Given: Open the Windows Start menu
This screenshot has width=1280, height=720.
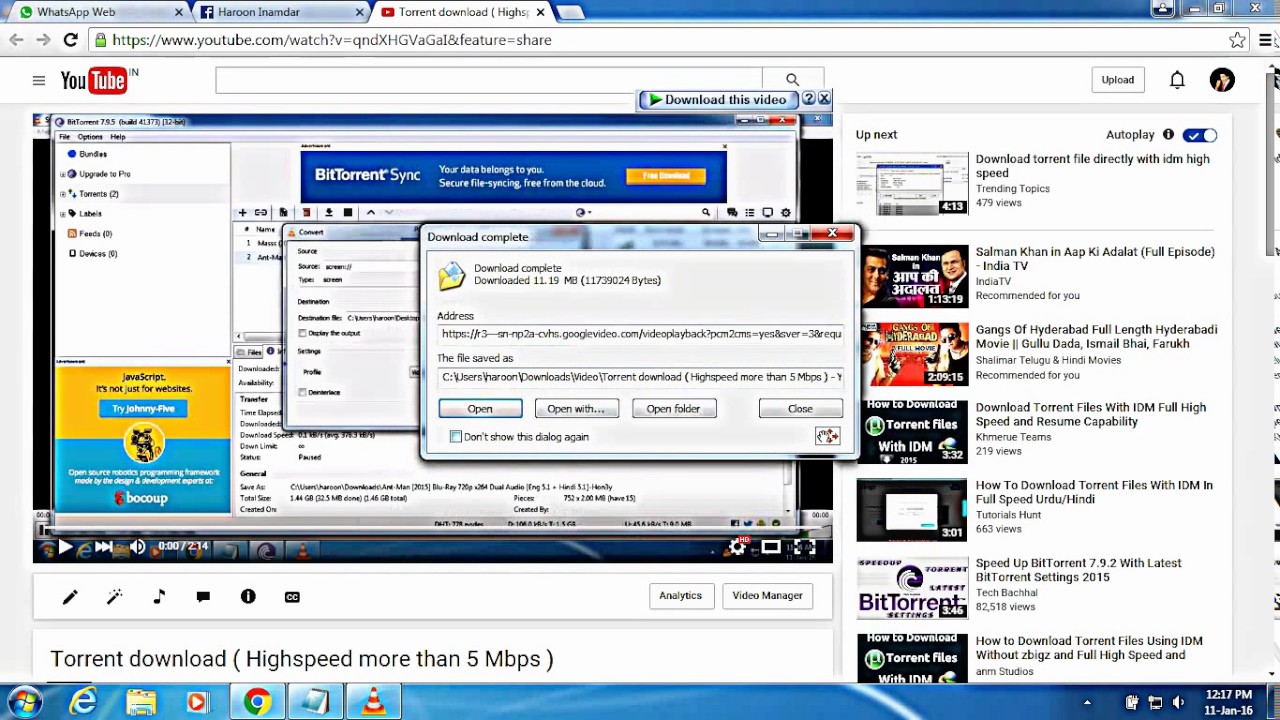Looking at the screenshot, I should (x=25, y=702).
